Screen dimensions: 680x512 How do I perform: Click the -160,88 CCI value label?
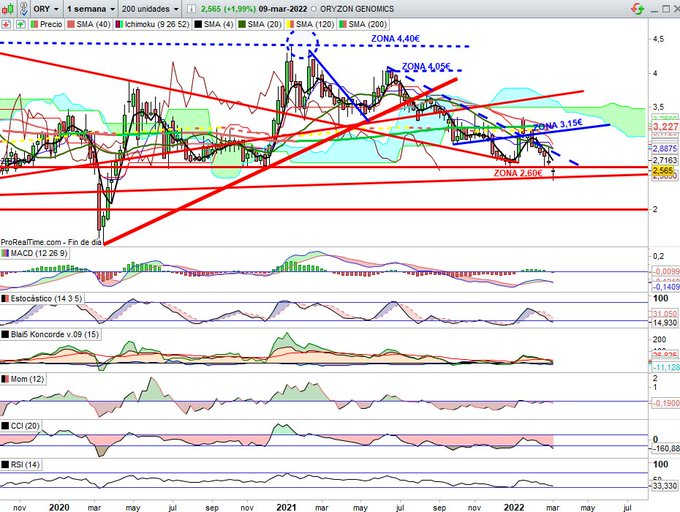click(666, 449)
